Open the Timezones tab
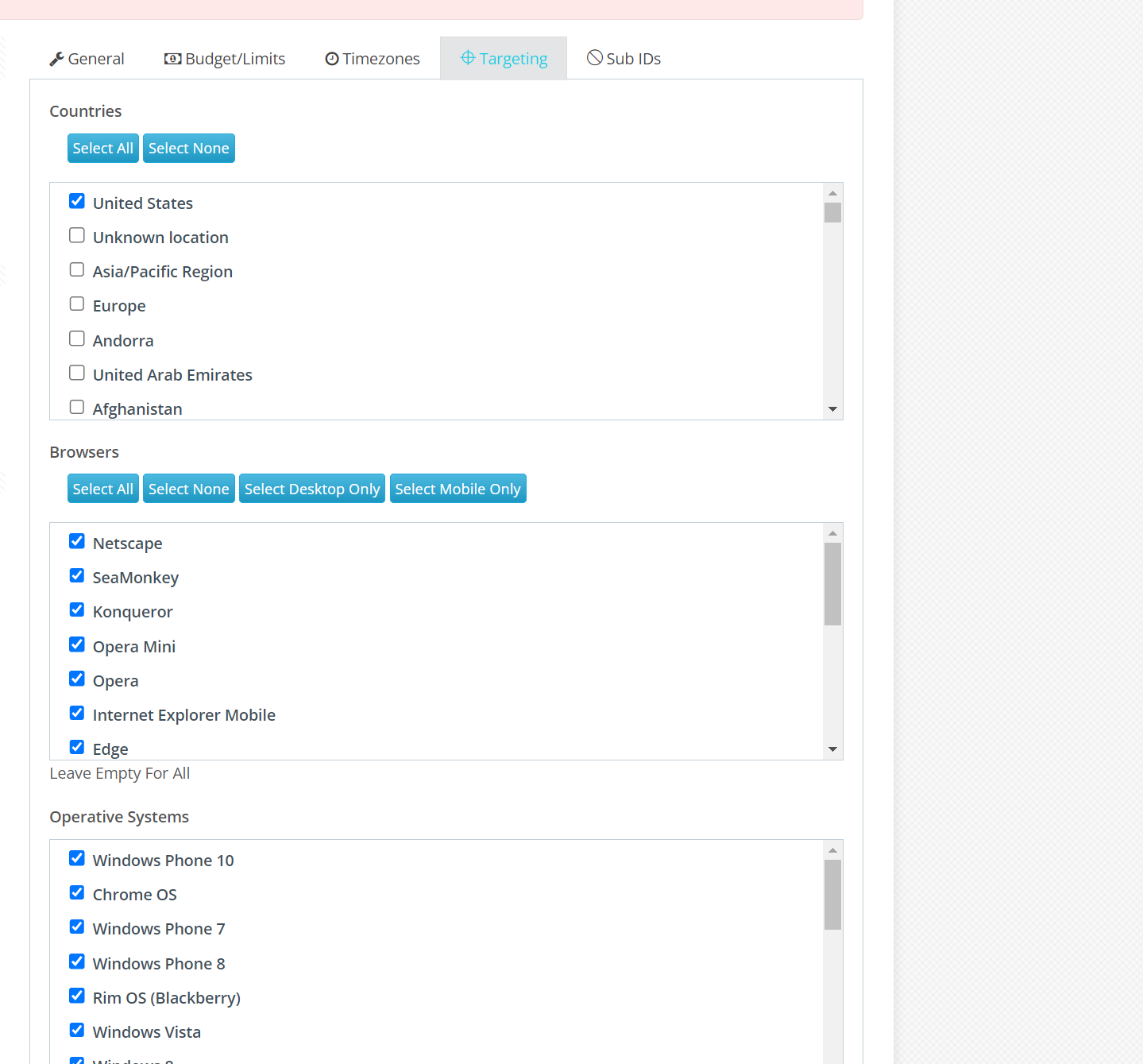The width and height of the screenshot is (1143, 1064). click(373, 59)
